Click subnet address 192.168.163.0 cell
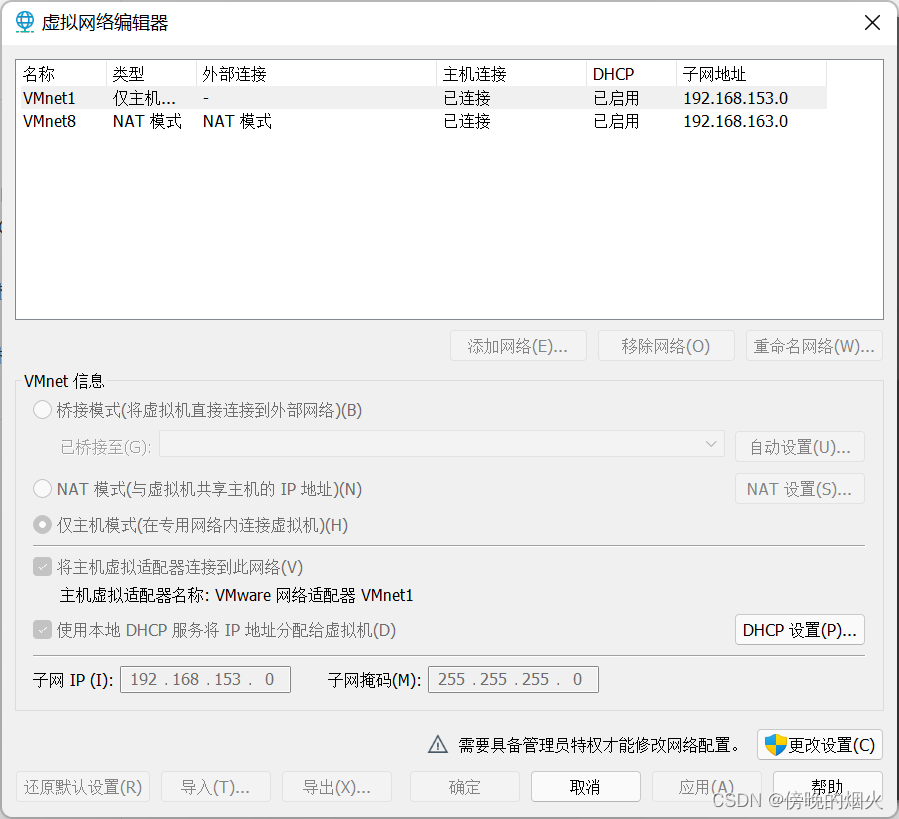Screen dimensions: 899x819 [x=736, y=121]
